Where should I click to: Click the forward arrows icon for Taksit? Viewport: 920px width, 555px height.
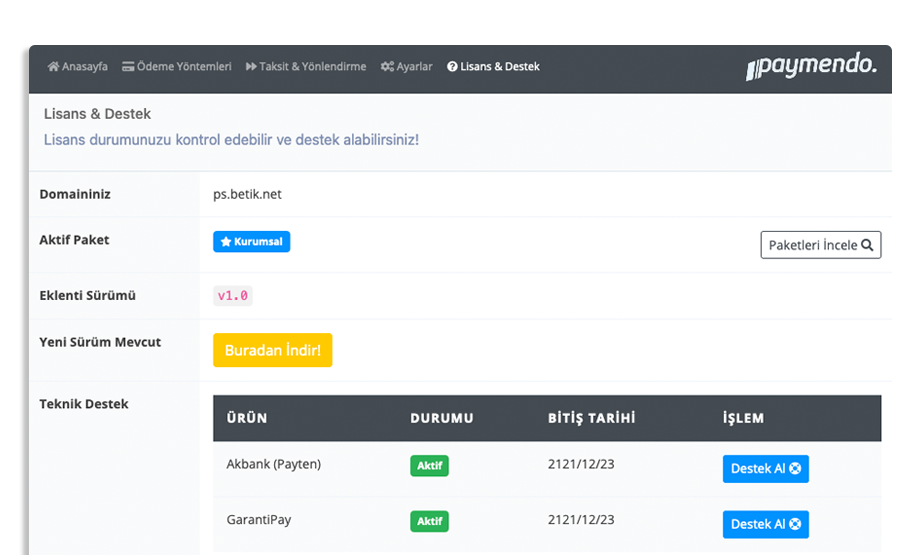coord(251,66)
